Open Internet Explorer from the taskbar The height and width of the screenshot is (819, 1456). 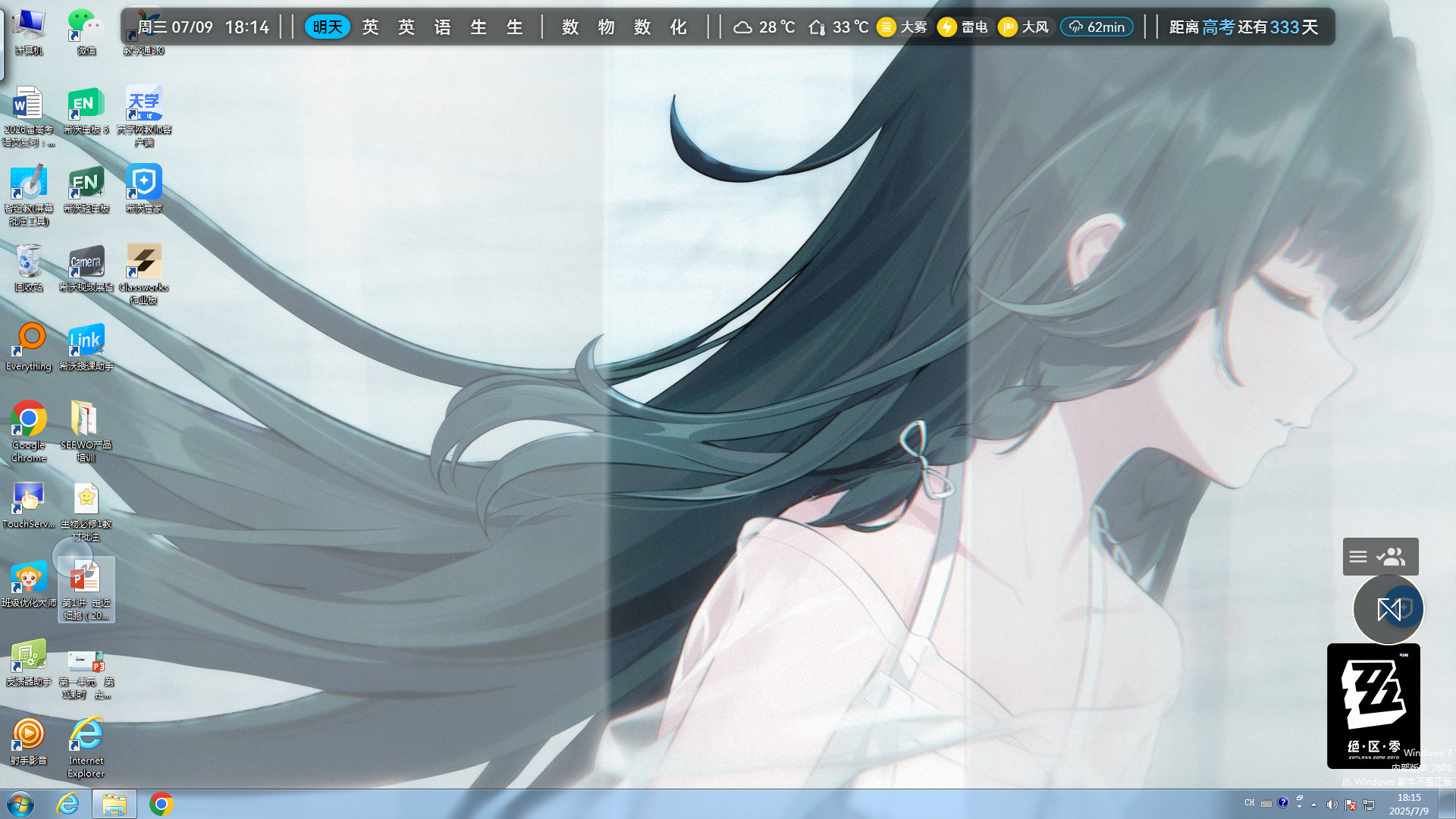pyautogui.click(x=68, y=804)
